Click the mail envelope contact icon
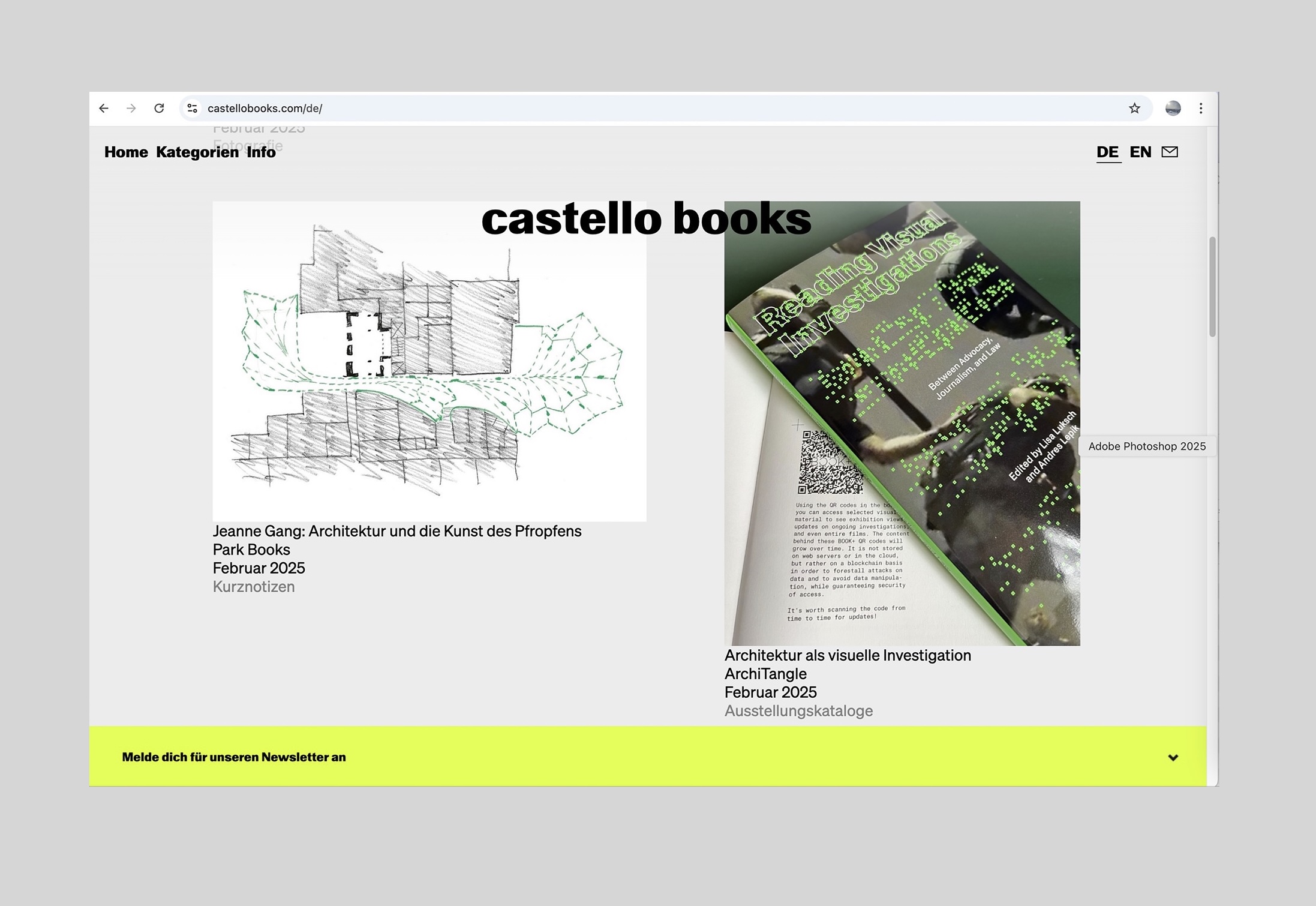Screen dimensions: 1316x906 (1170, 152)
